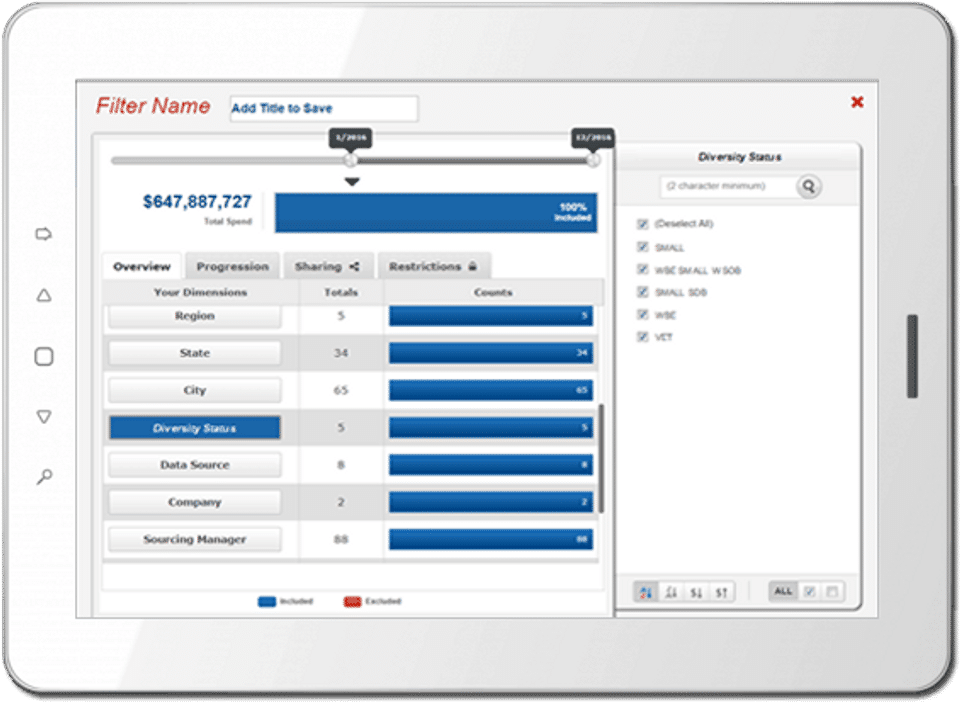Viewport: 960px width, 702px height.
Task: Select the Sourcing Manager dimension button
Action: (x=195, y=540)
